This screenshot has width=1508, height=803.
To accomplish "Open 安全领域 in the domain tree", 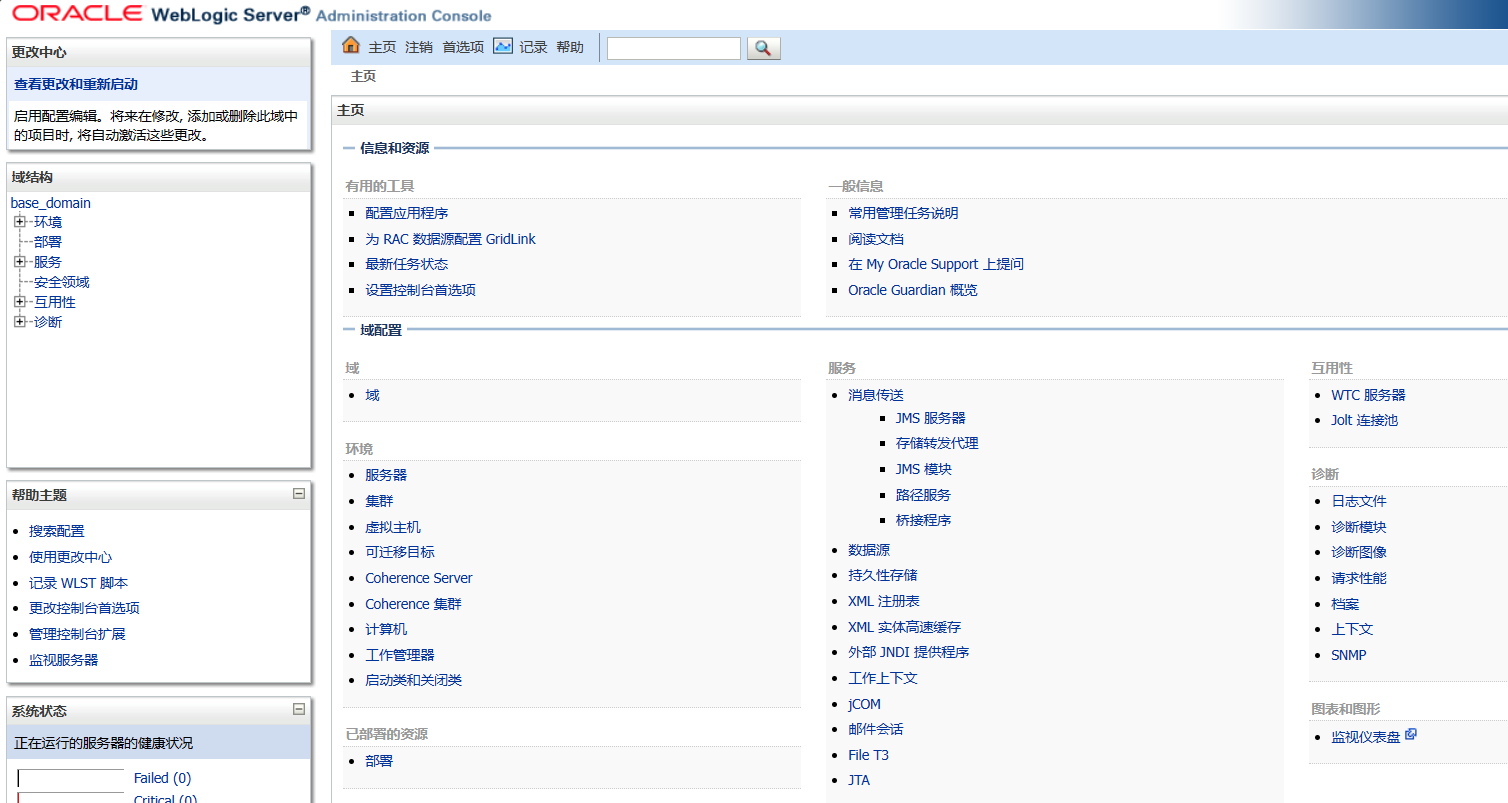I will click(x=62, y=282).
